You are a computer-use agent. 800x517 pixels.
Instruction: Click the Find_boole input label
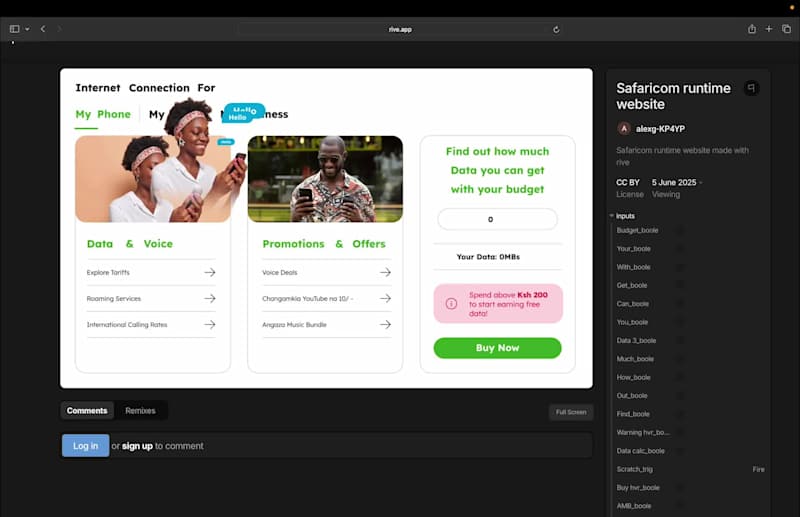pos(633,414)
